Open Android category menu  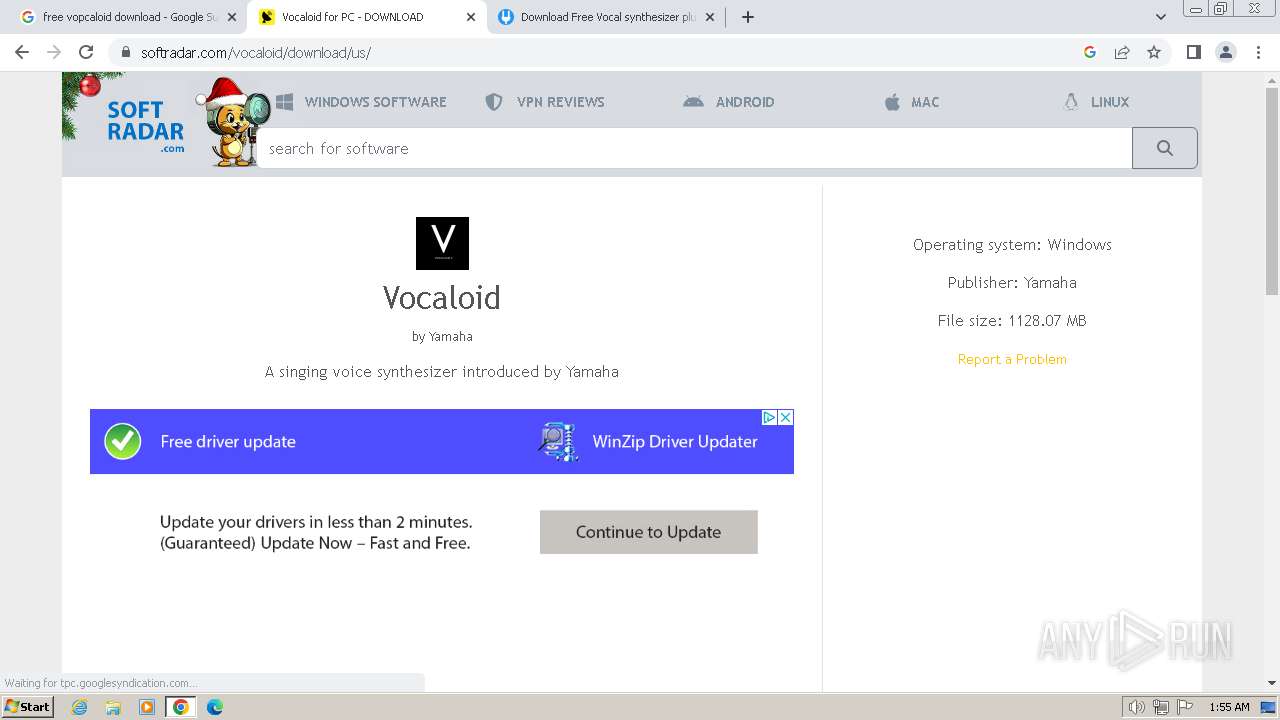click(729, 102)
